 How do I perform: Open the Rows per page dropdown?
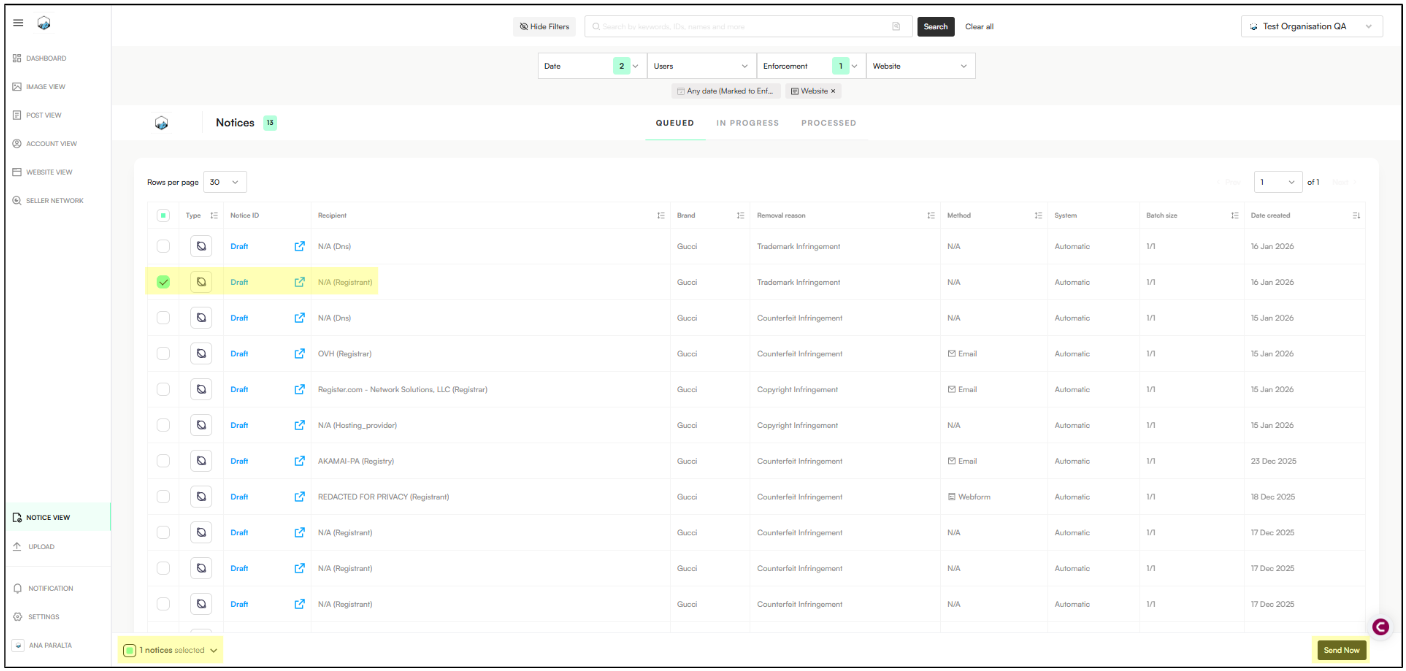point(225,182)
